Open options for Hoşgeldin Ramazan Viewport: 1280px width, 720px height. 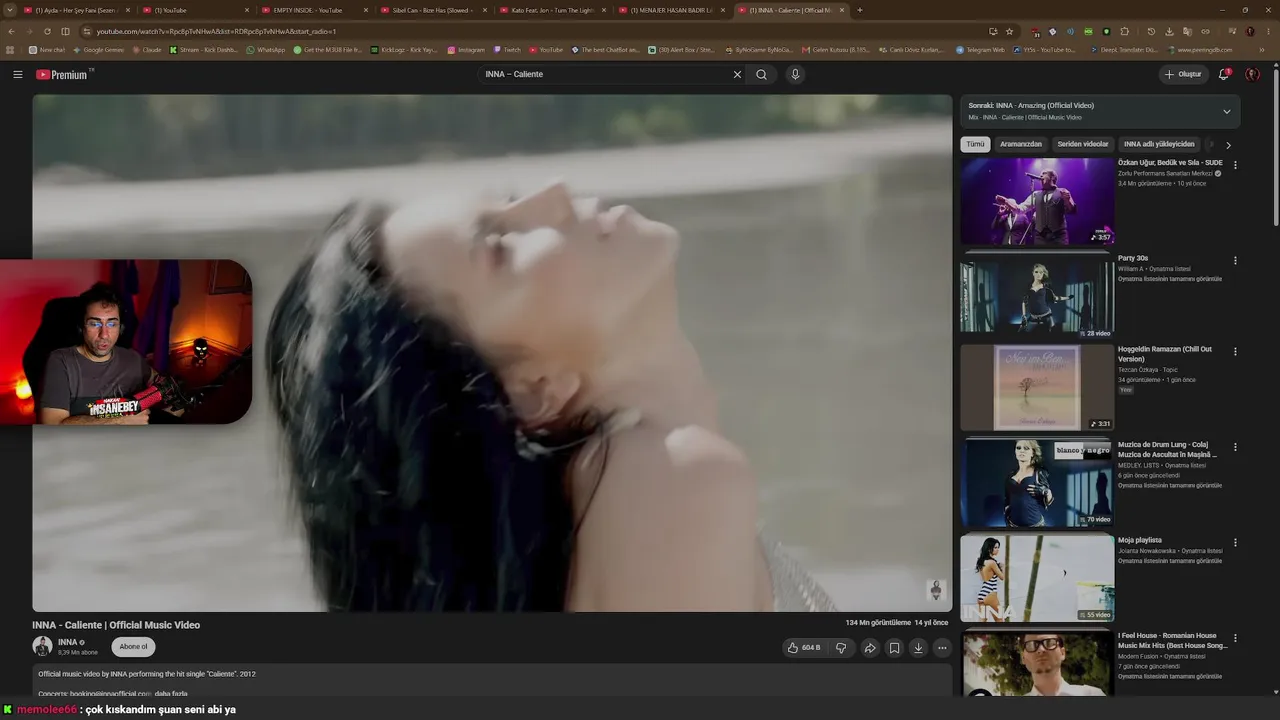click(1235, 352)
